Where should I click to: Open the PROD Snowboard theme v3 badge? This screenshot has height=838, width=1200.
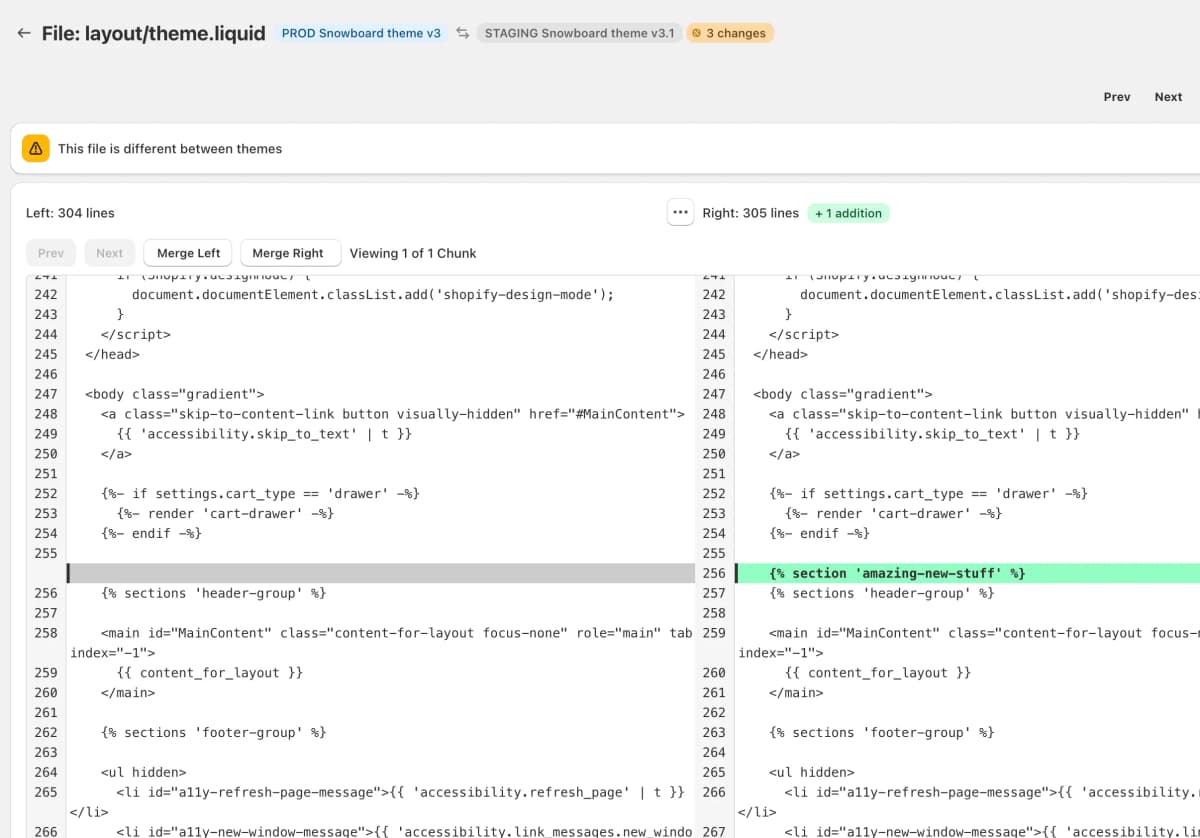coord(361,32)
